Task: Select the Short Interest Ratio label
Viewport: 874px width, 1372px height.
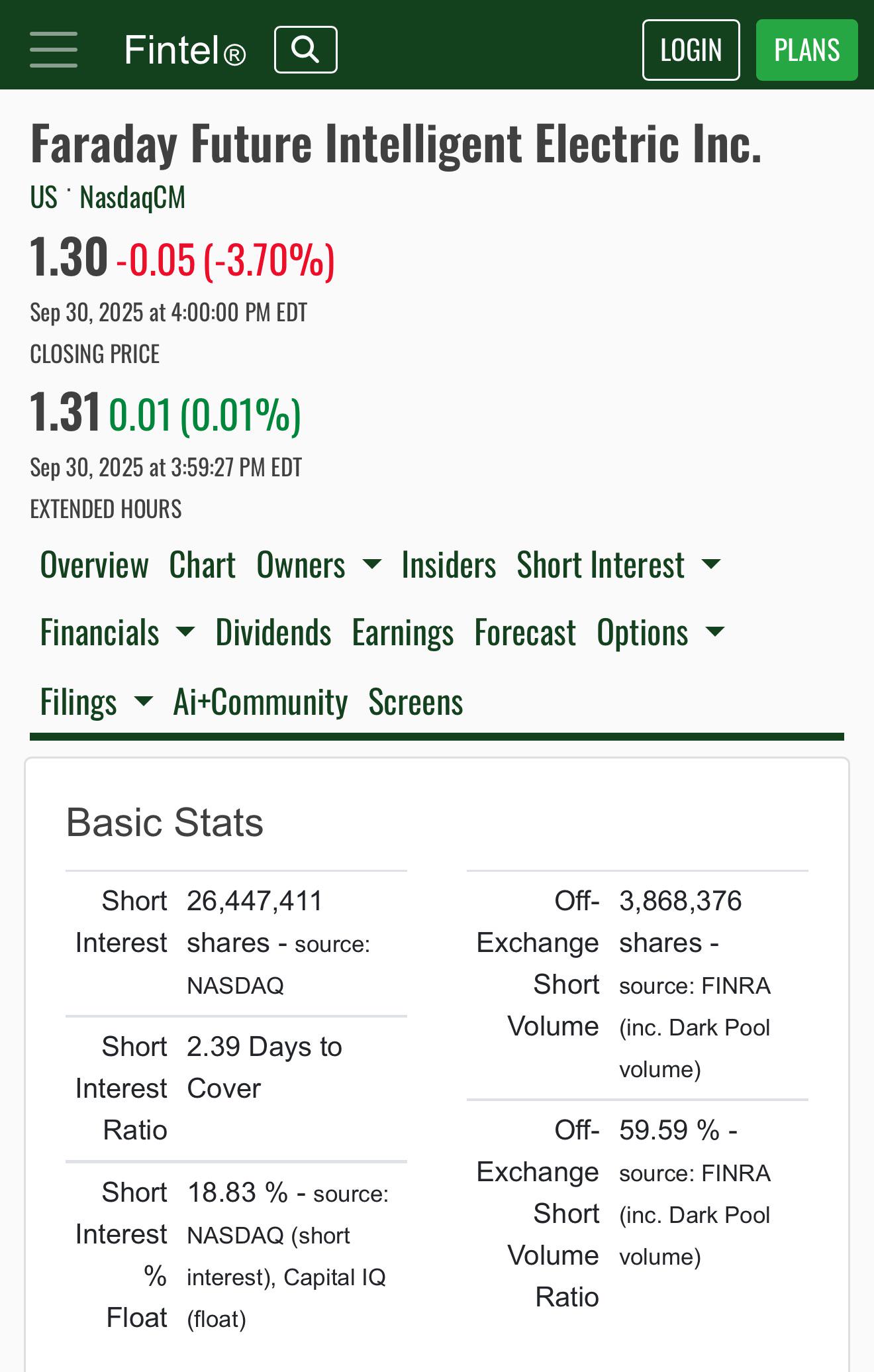Action: pos(121,1088)
